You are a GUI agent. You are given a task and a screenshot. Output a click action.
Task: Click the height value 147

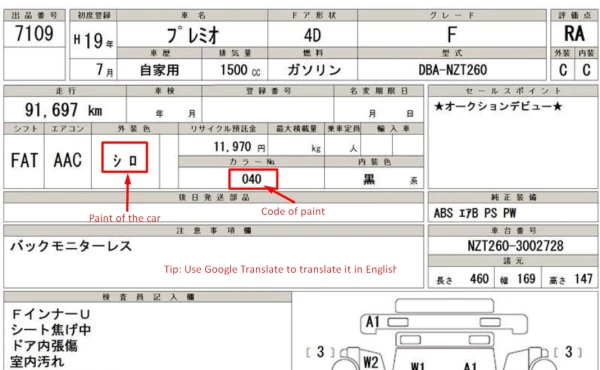click(x=584, y=279)
